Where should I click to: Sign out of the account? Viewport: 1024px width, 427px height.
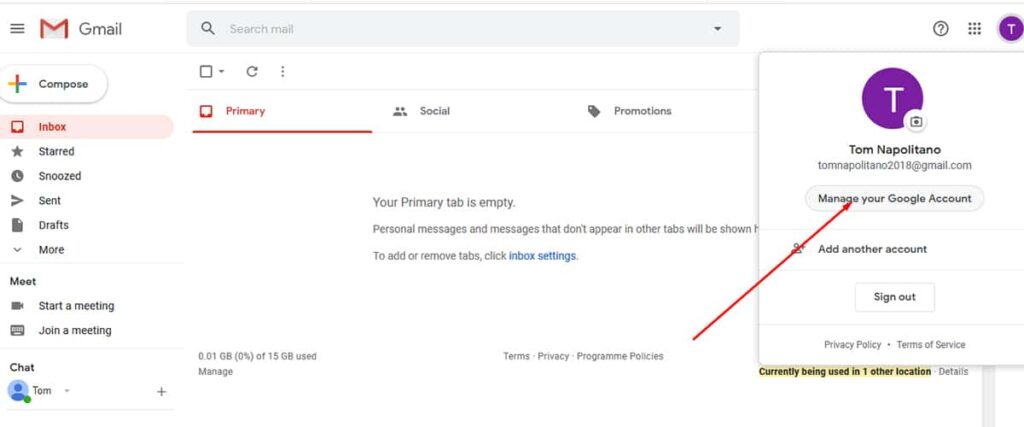[x=894, y=297]
